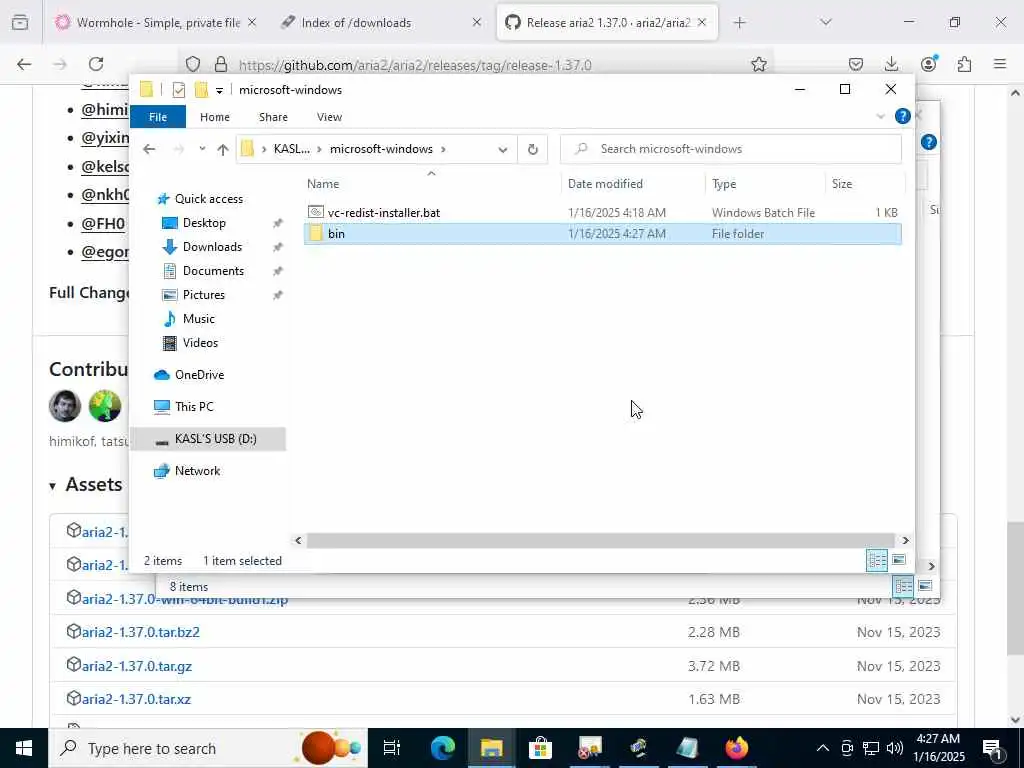Click the Explorer horizontal scrollbar
Image resolution: width=1024 pixels, height=768 pixels.
click(601, 541)
